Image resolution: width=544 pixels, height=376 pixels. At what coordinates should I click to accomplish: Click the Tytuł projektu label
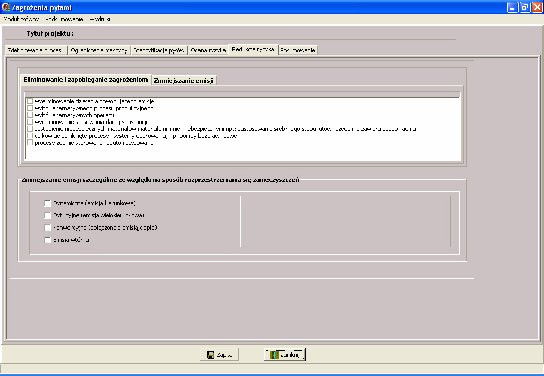coord(50,34)
